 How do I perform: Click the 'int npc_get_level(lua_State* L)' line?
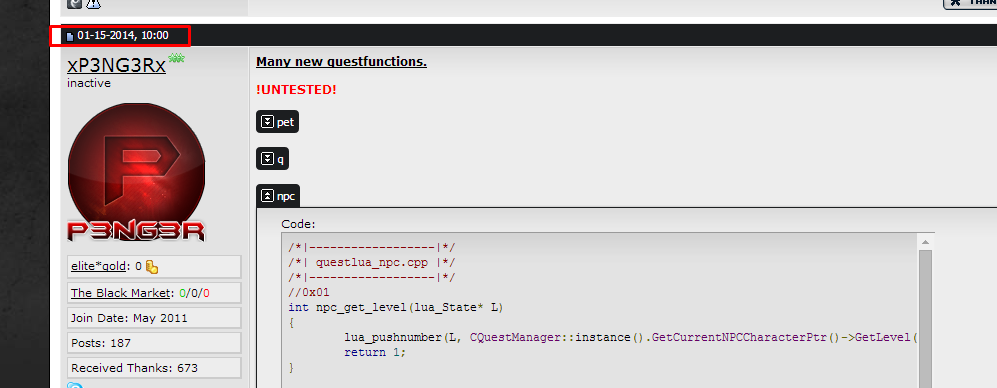pyautogui.click(x=395, y=308)
